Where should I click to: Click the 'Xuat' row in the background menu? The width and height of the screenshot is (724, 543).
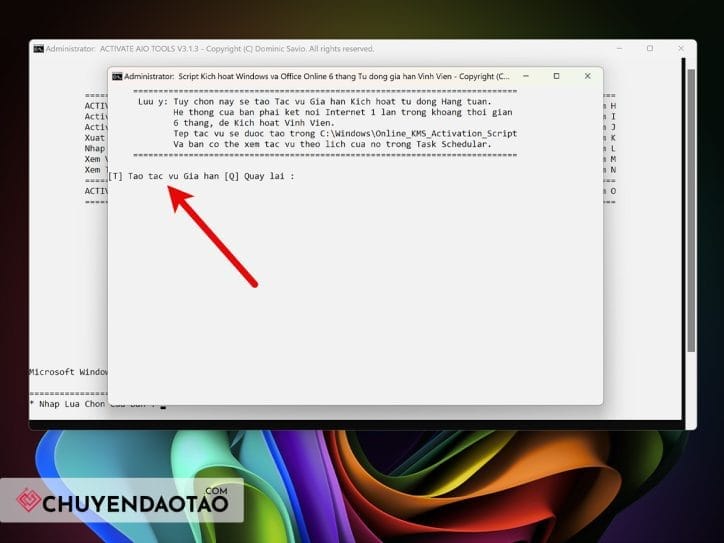click(95, 138)
